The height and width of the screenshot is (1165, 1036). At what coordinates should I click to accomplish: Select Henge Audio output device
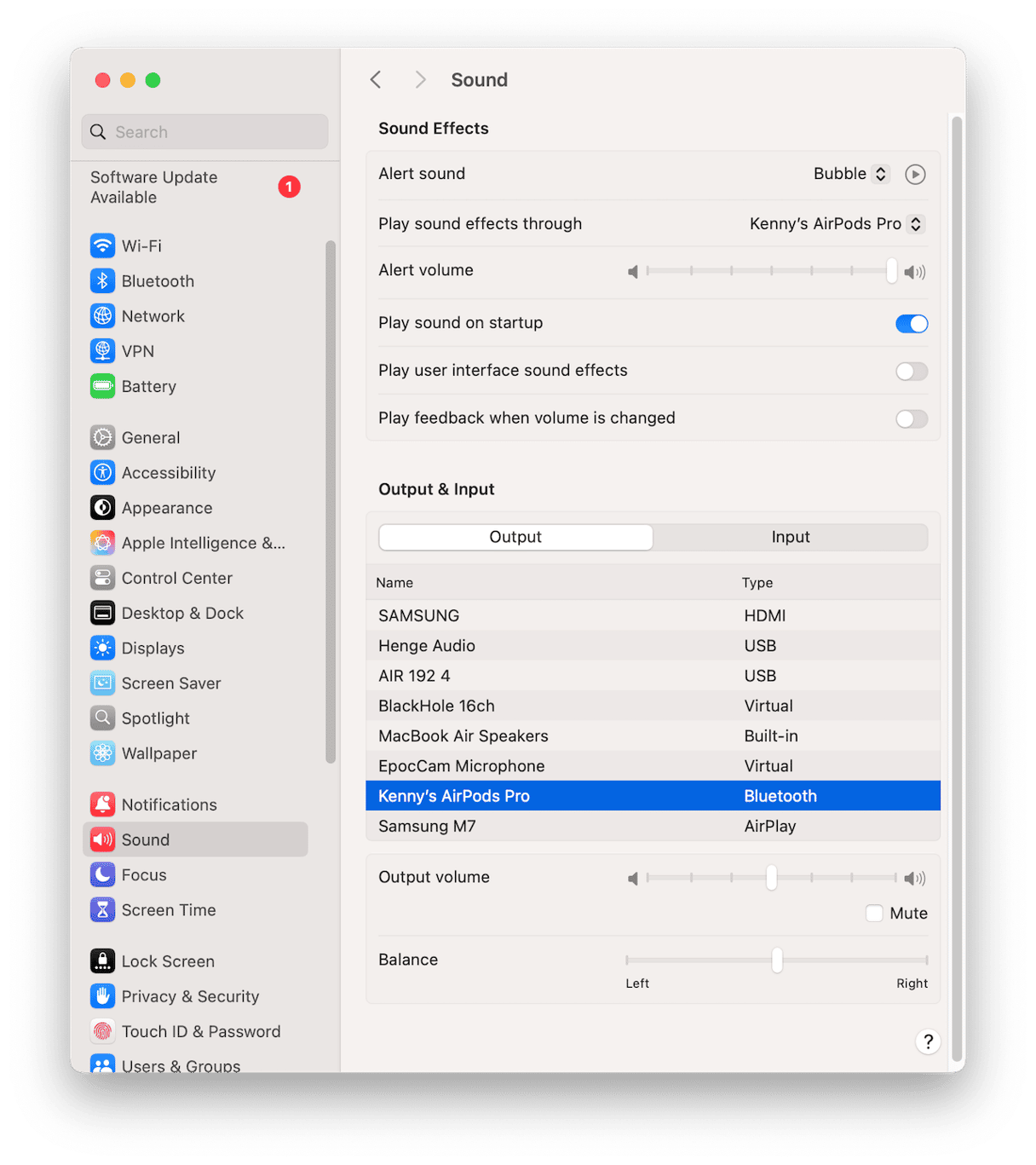tap(653, 645)
